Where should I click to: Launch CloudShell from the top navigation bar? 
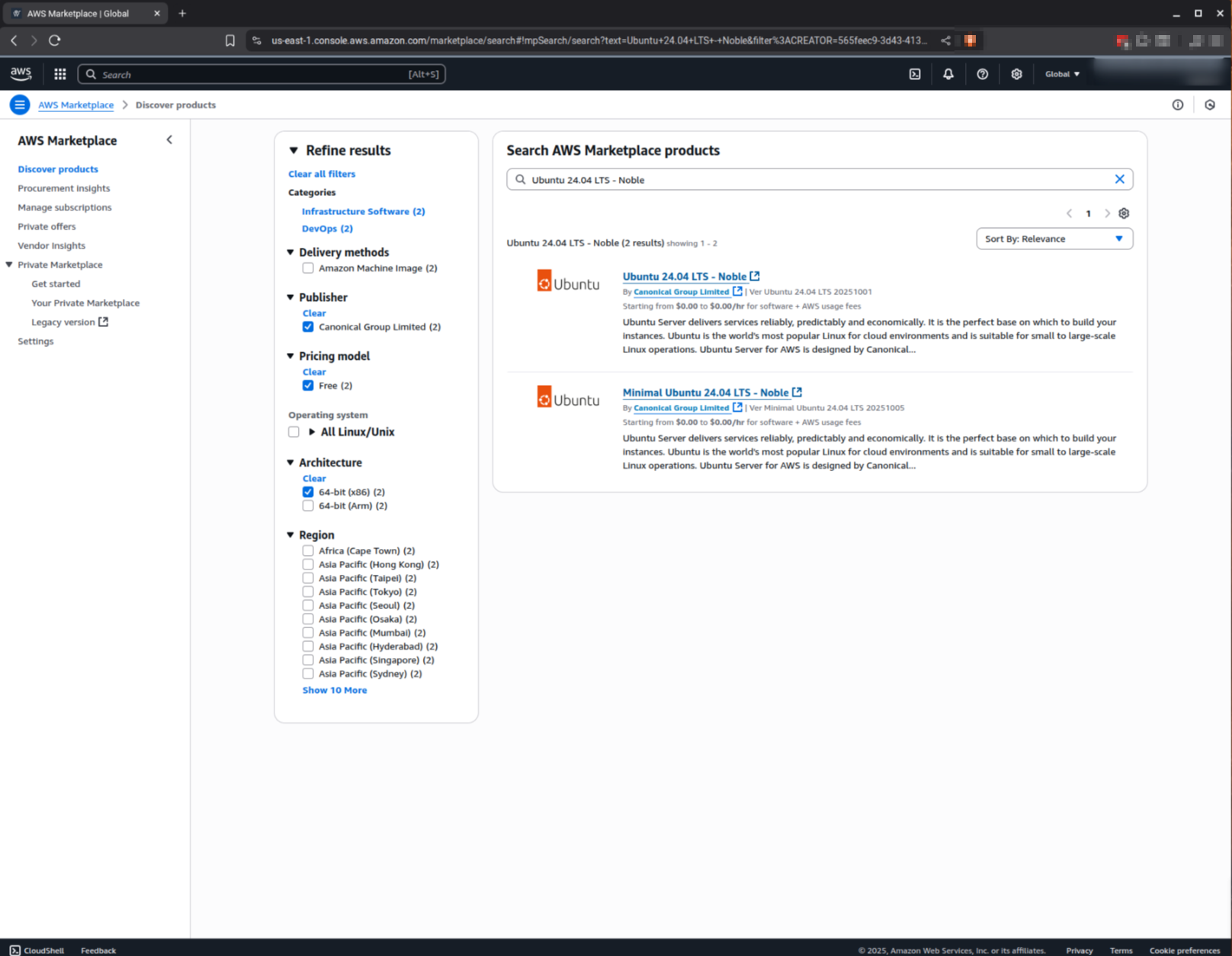(x=915, y=74)
